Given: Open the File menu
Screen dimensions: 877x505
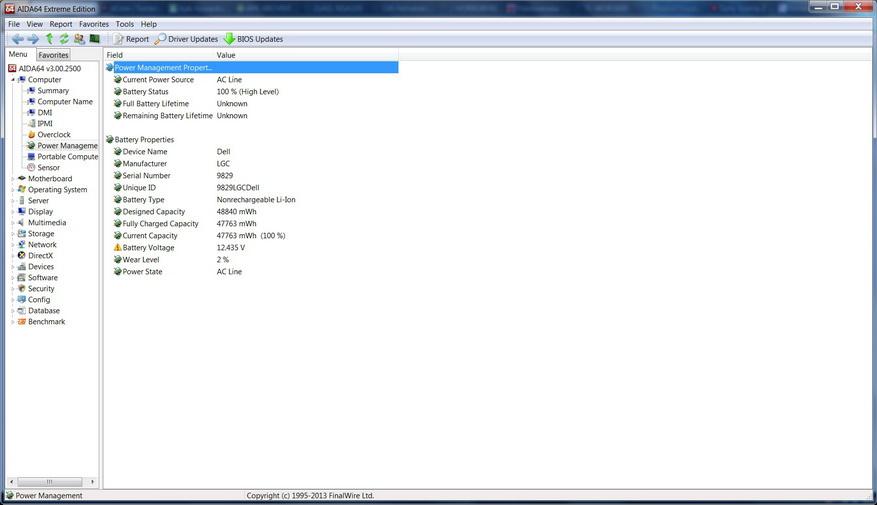Looking at the screenshot, I should coord(14,24).
